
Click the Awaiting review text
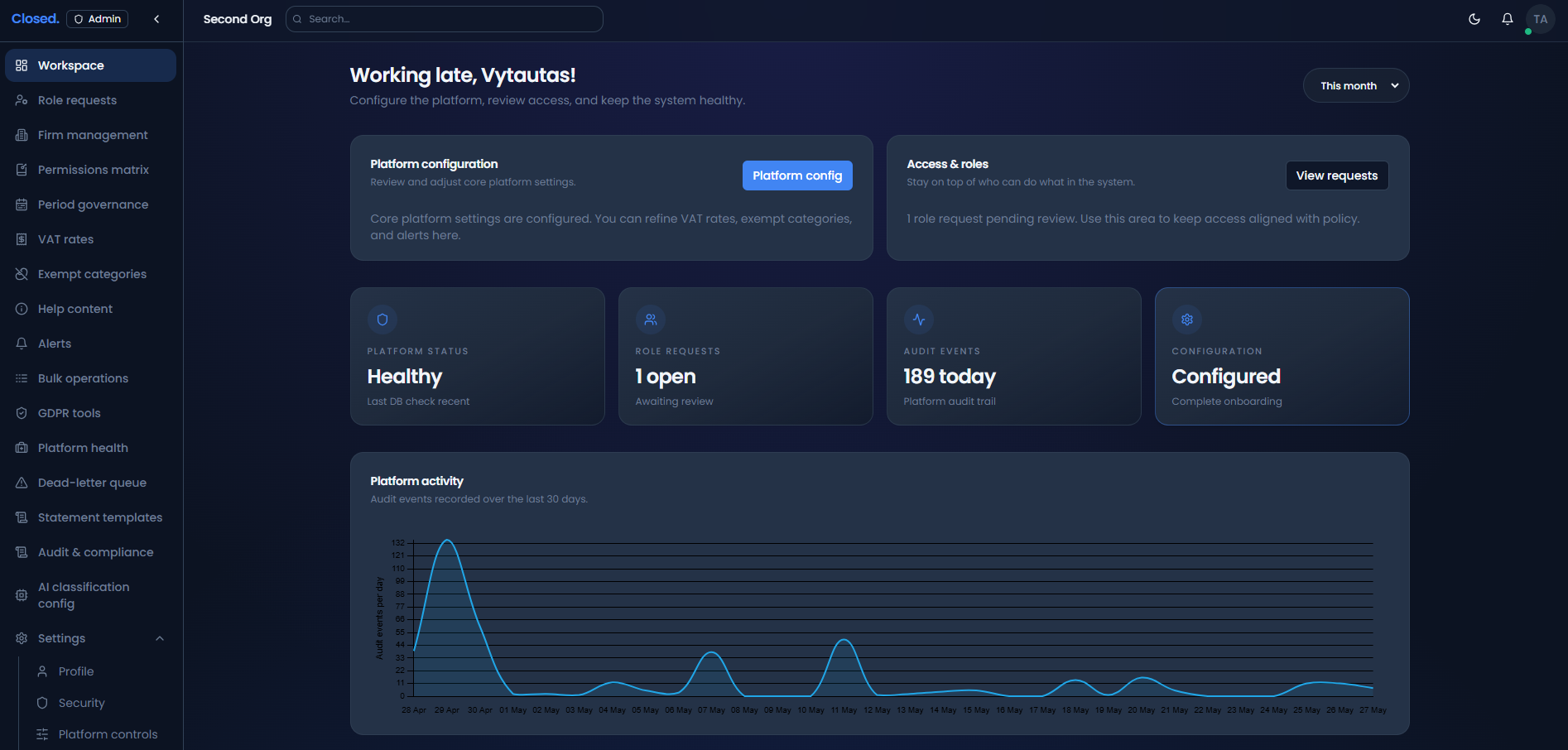(x=674, y=401)
